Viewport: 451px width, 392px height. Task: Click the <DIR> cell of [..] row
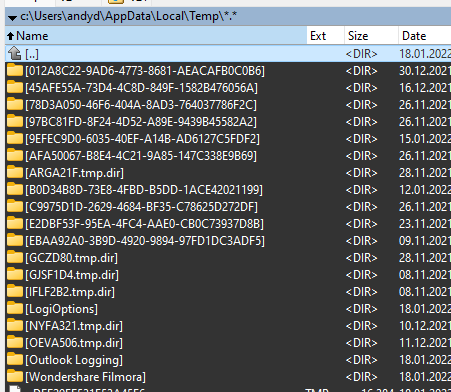(362, 54)
